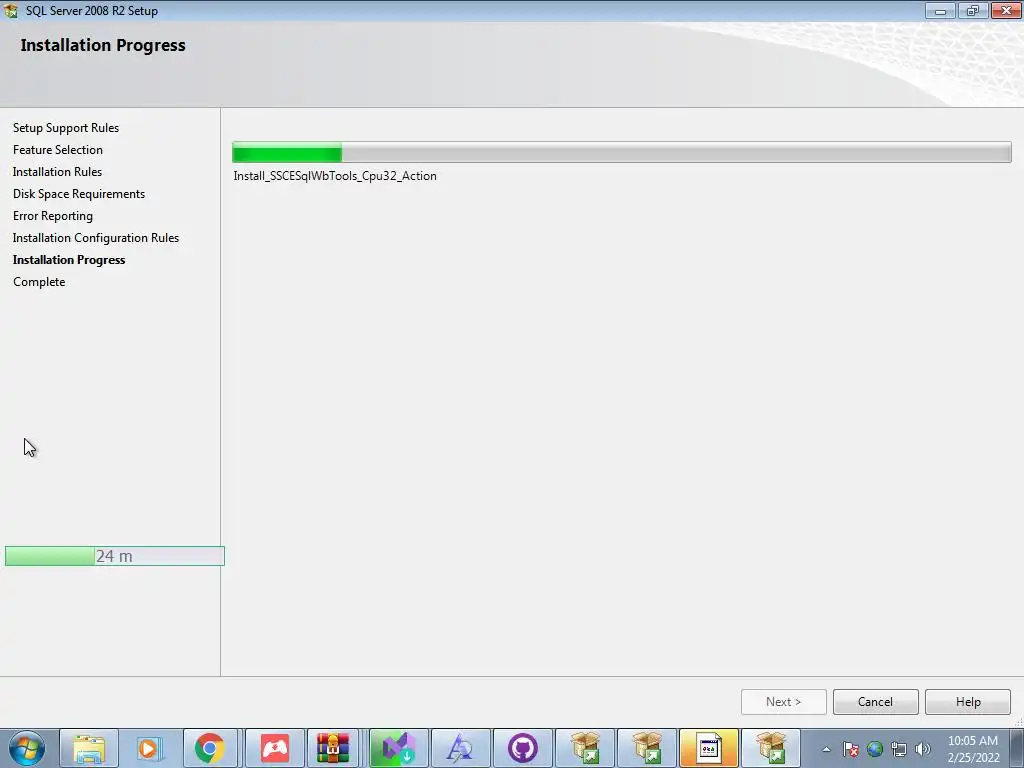This screenshot has height=768, width=1024.
Task: Select the Feature Selection step
Action: (57, 150)
